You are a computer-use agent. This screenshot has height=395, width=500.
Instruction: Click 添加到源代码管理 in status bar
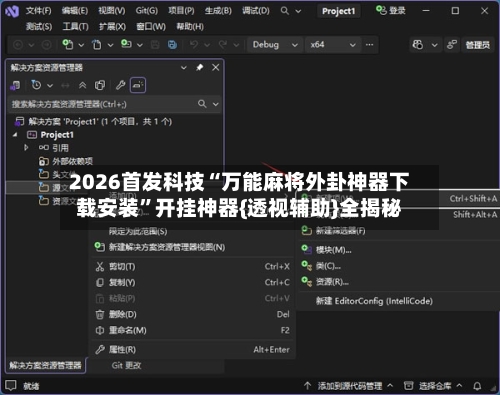click(349, 386)
